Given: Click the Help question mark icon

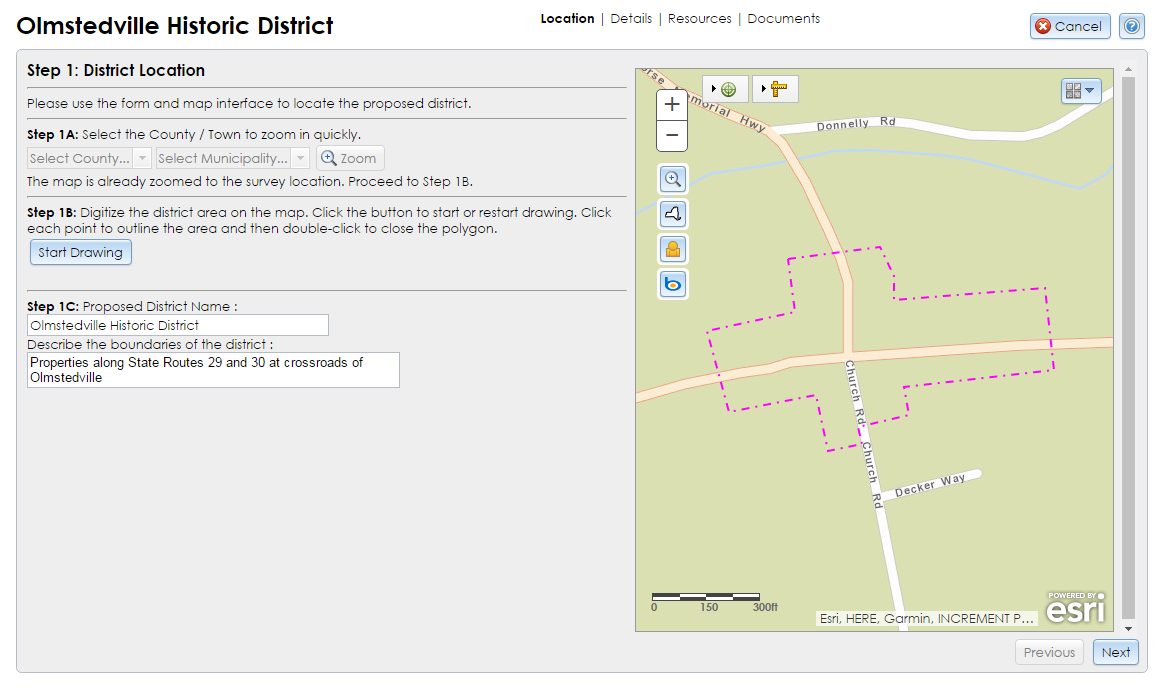Looking at the screenshot, I should [1131, 26].
